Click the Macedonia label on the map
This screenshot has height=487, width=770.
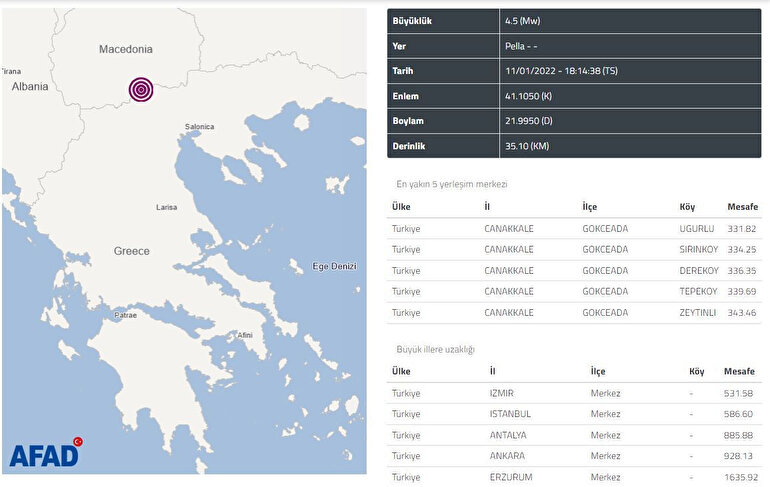126,49
